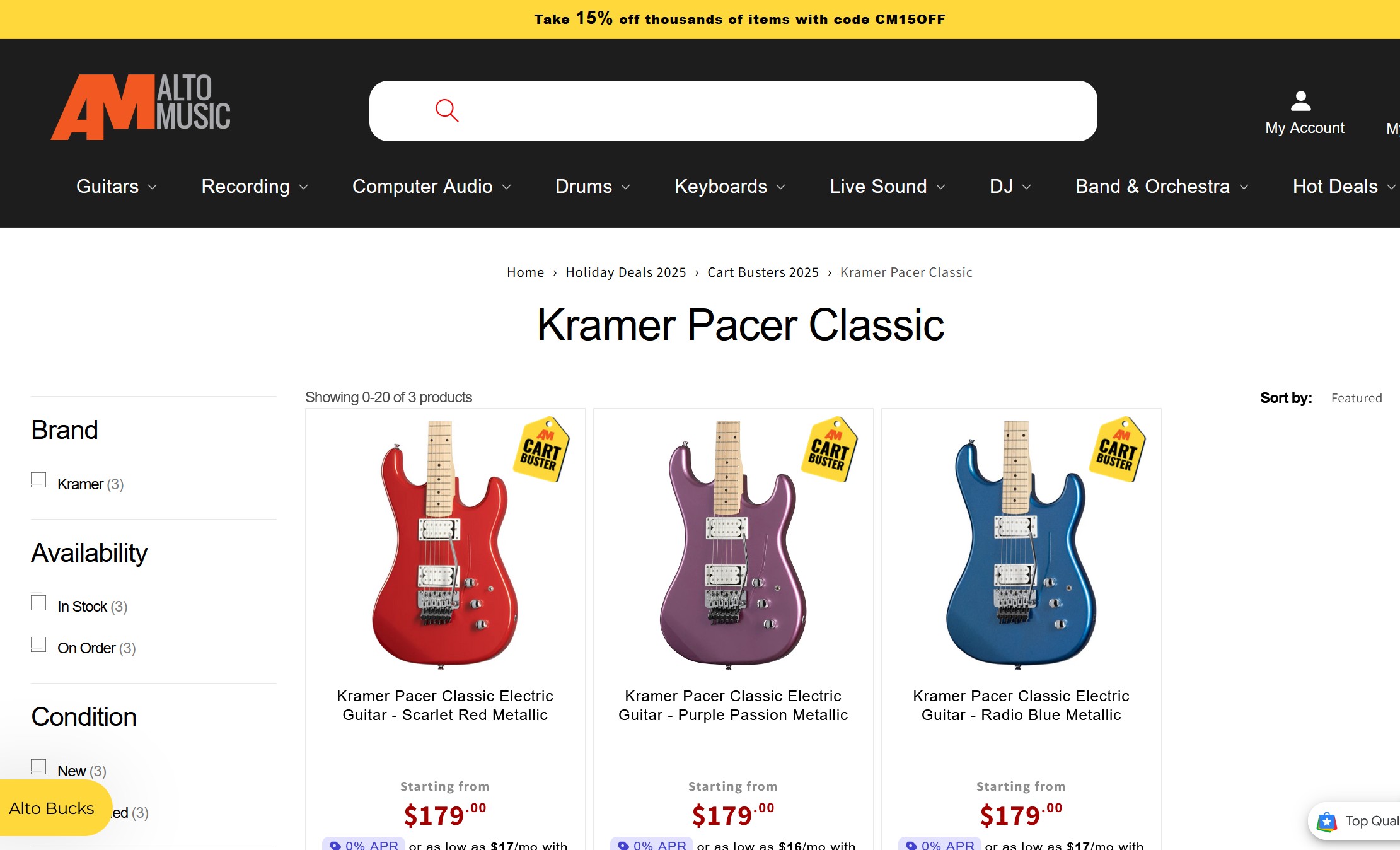
Task: Enable the In Stock availability filter
Action: point(38,602)
